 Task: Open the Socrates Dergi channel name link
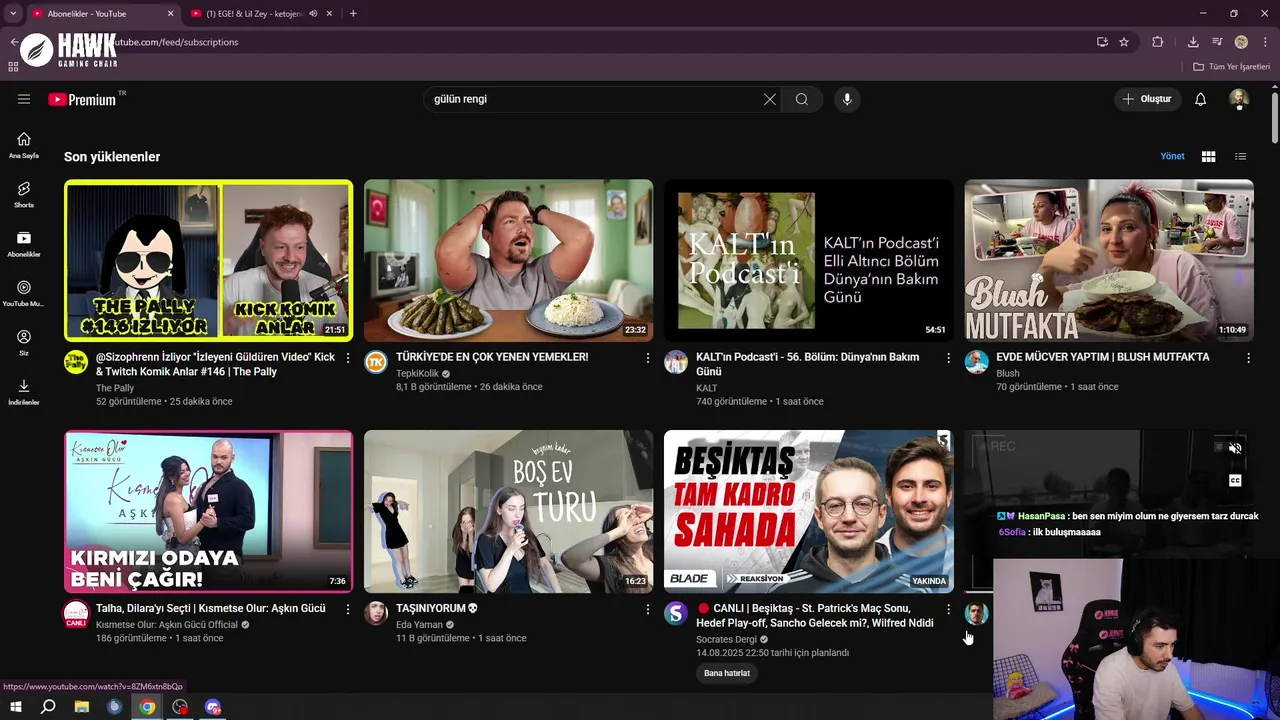726,639
